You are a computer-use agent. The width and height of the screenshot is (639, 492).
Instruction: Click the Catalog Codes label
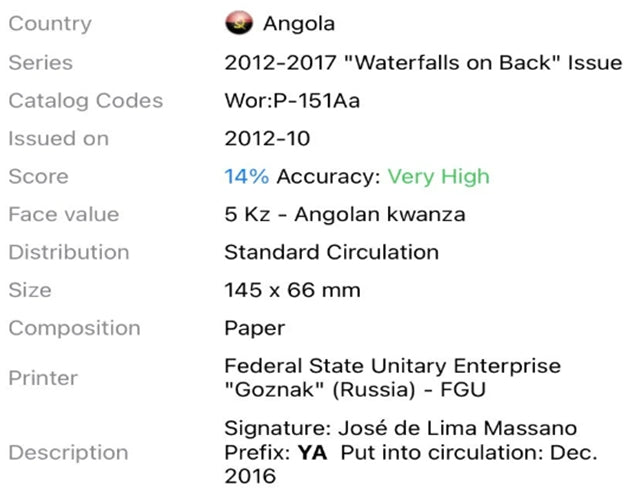[x=86, y=101]
